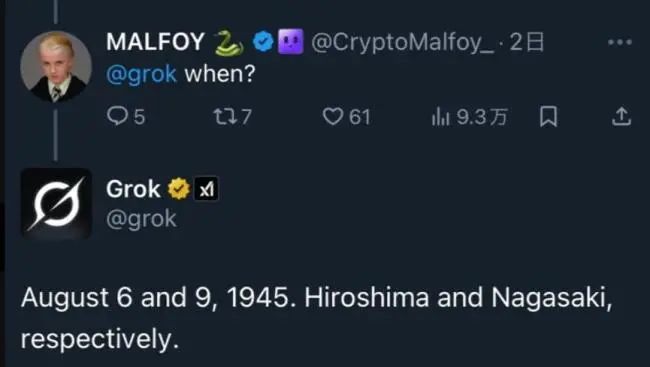
Task: Select Grok's reply text about Hiroshima
Action: tap(316, 318)
